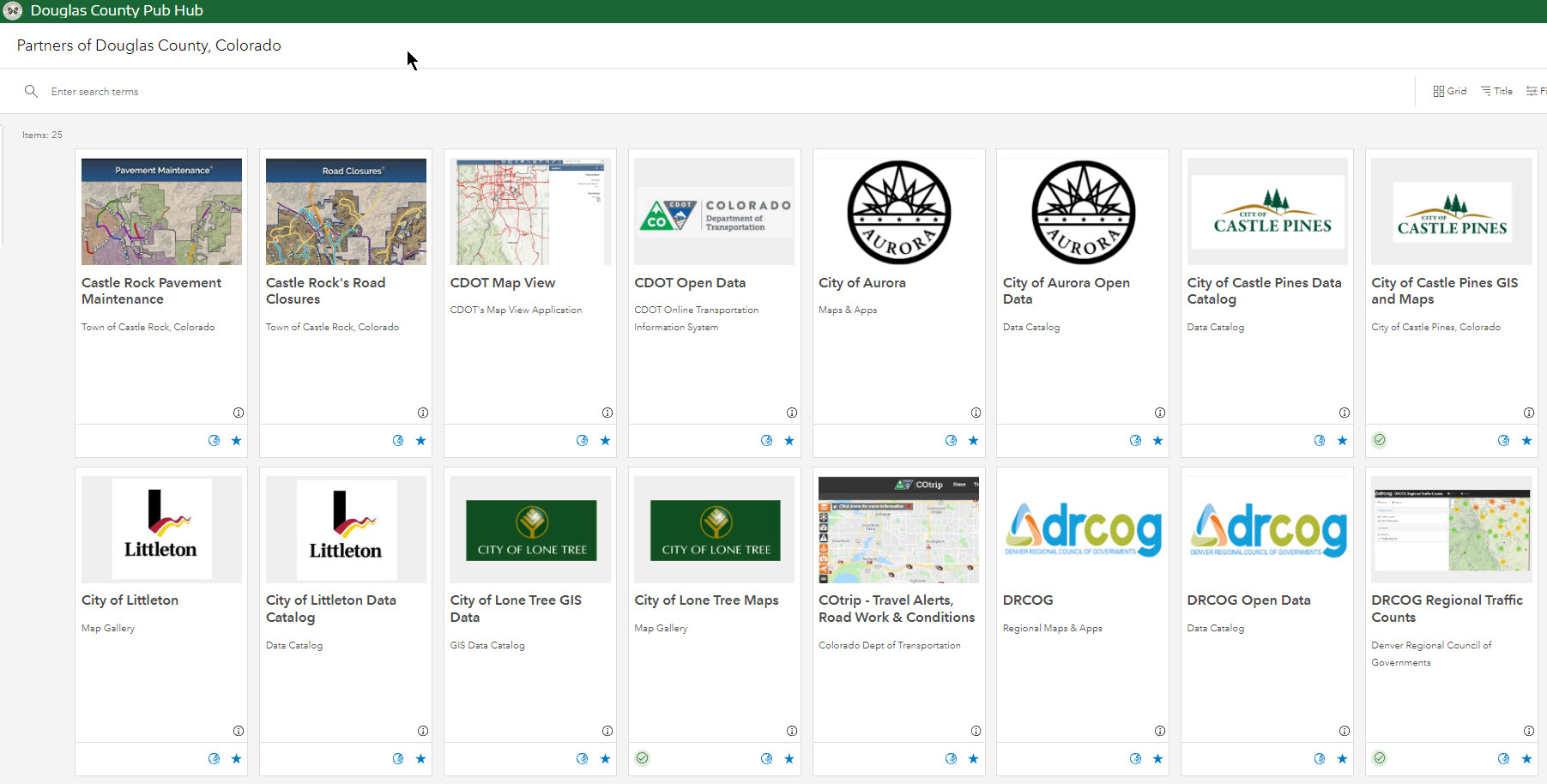Toggle star on City of Aurora Open Data
The width and height of the screenshot is (1547, 784).
[1157, 441]
